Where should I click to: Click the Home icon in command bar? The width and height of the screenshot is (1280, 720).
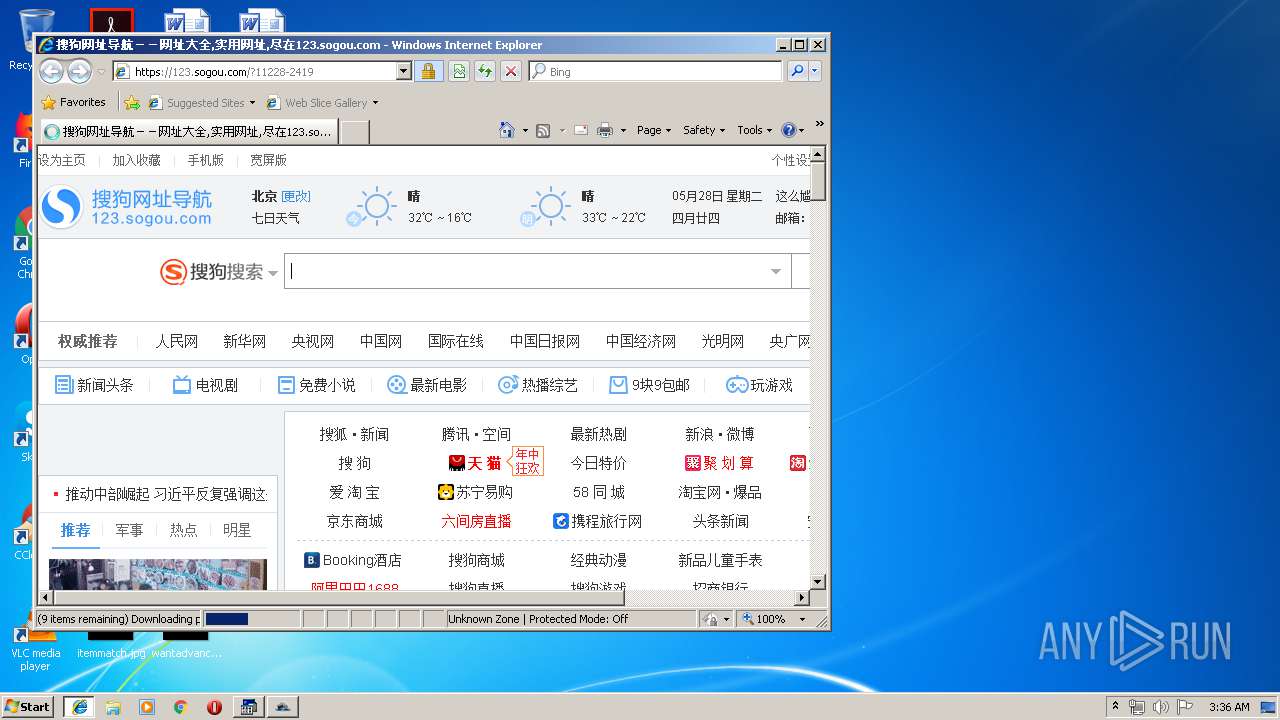point(507,130)
